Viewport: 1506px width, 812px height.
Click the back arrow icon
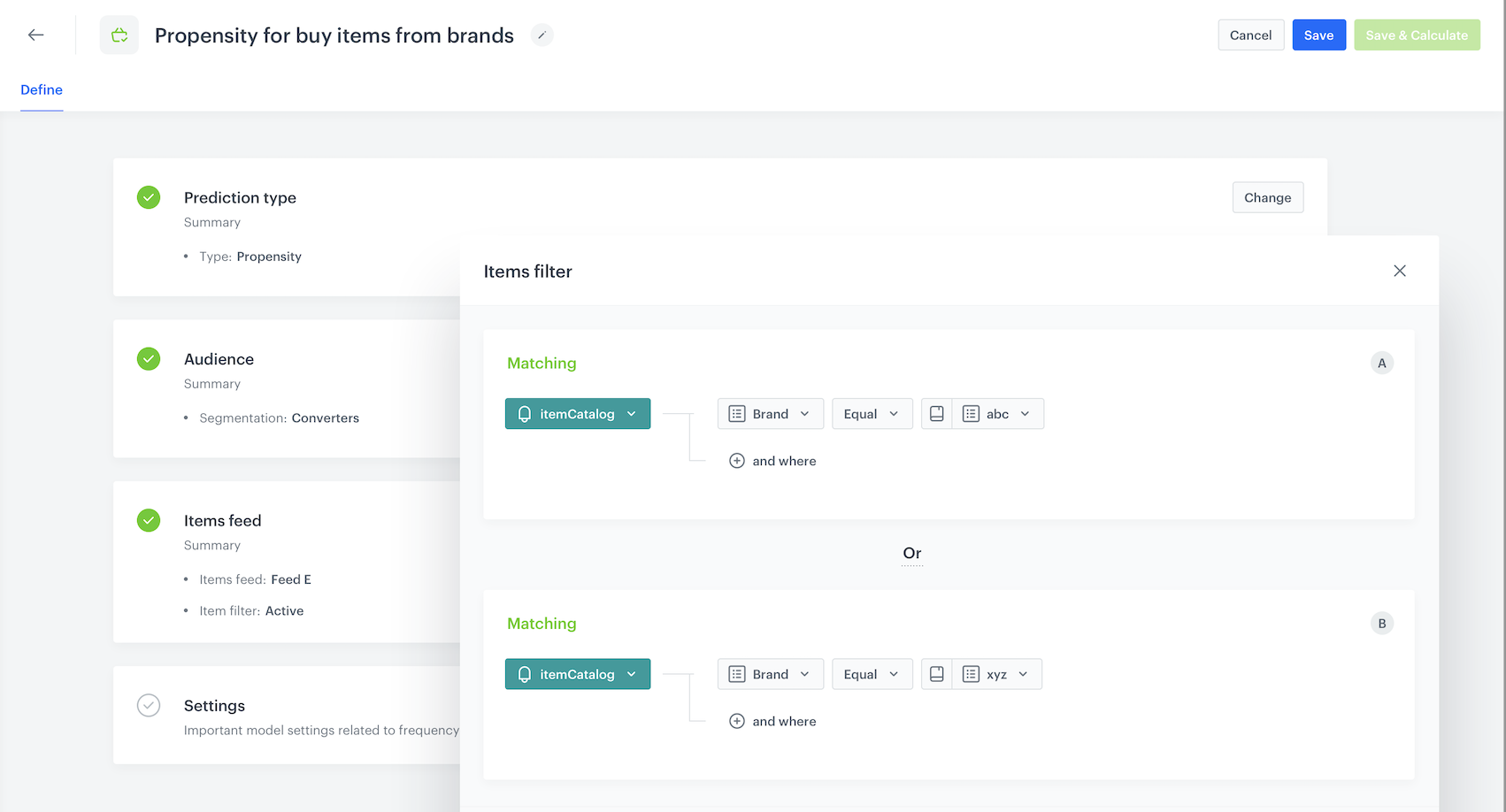pyautogui.click(x=35, y=35)
